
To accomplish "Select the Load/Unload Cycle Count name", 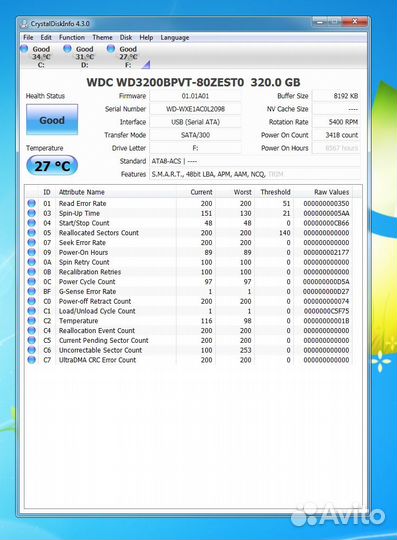I will (x=97, y=311).
